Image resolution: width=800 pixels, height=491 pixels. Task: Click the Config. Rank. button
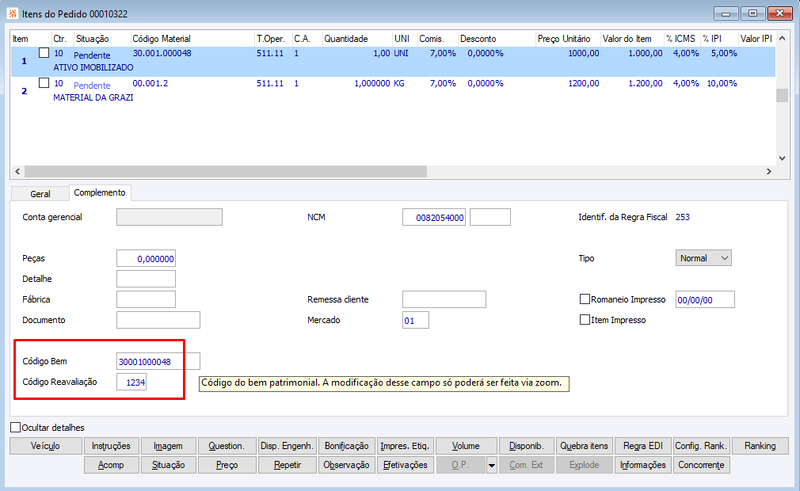tap(701, 446)
